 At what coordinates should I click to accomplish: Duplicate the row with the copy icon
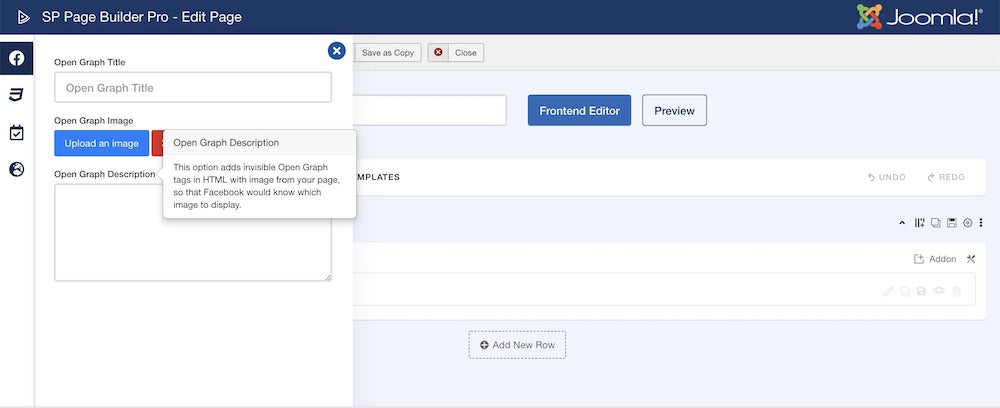click(935, 222)
